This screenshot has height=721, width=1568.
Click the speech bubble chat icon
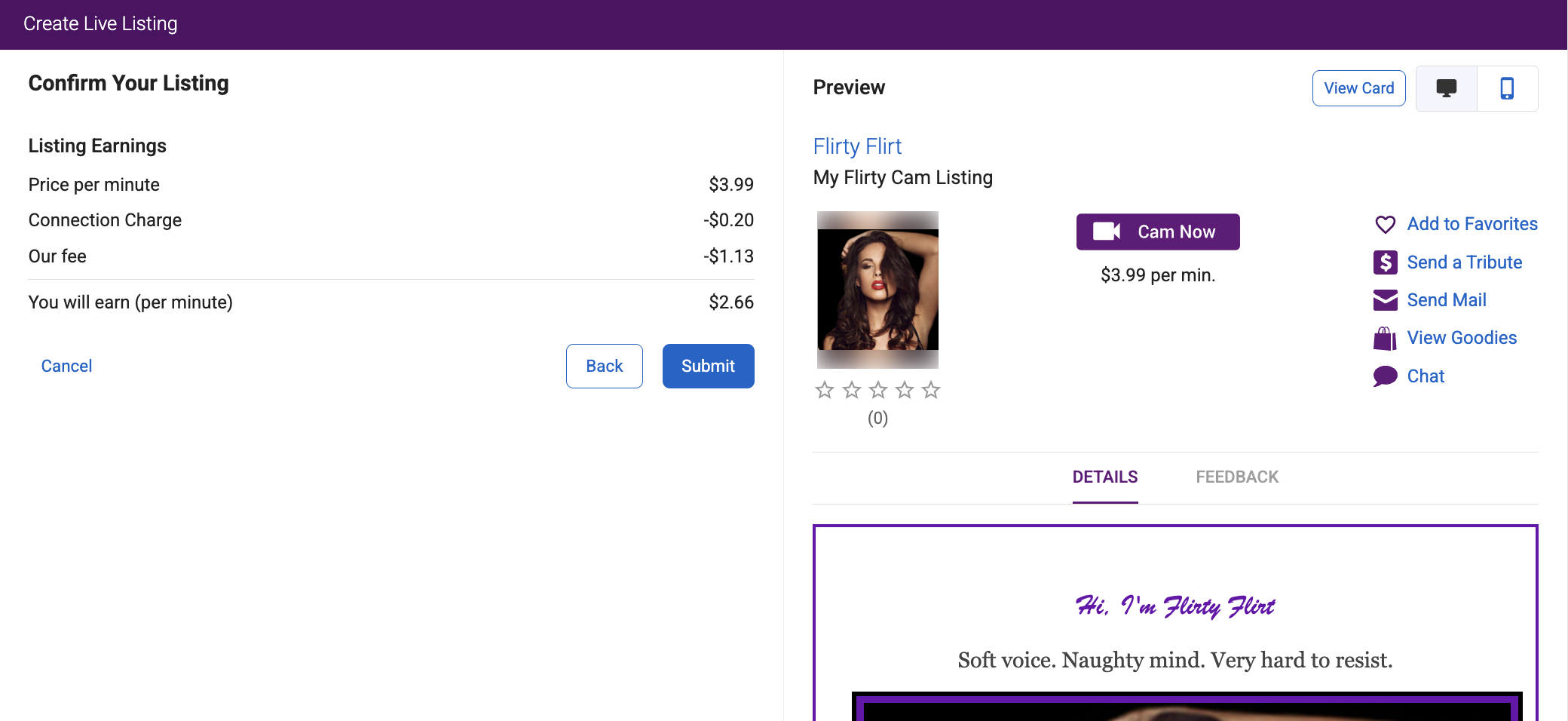pos(1385,376)
